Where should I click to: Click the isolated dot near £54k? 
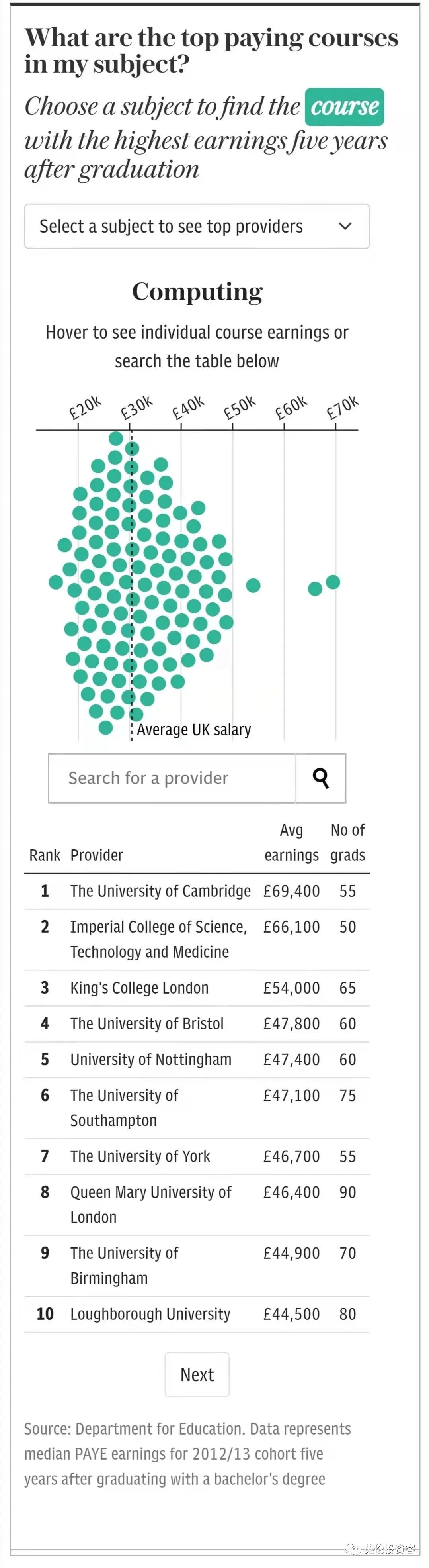tap(253, 585)
